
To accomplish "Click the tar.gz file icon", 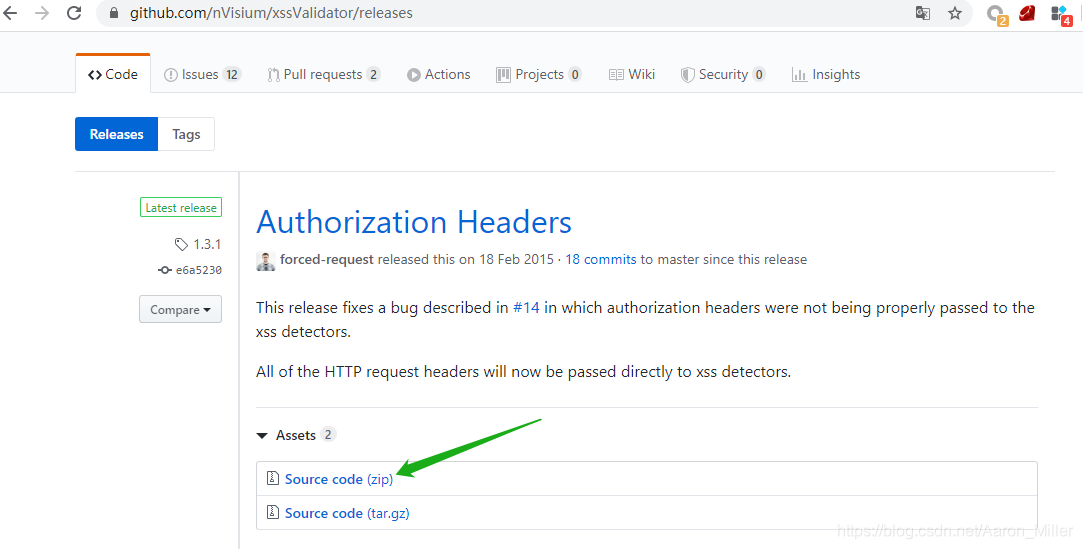I will point(273,512).
